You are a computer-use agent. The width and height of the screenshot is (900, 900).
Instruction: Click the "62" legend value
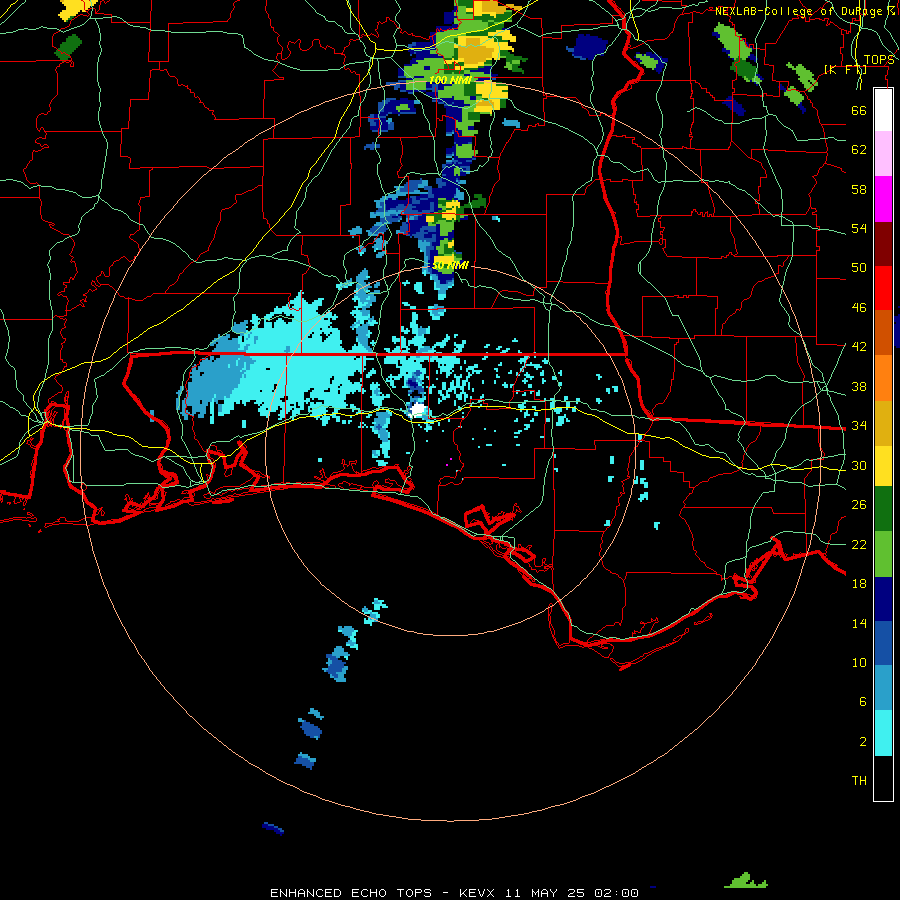859,149
